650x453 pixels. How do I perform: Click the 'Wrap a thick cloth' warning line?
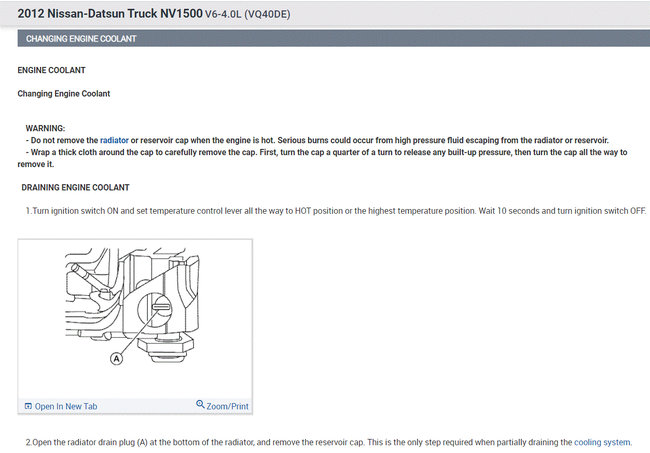323,158
